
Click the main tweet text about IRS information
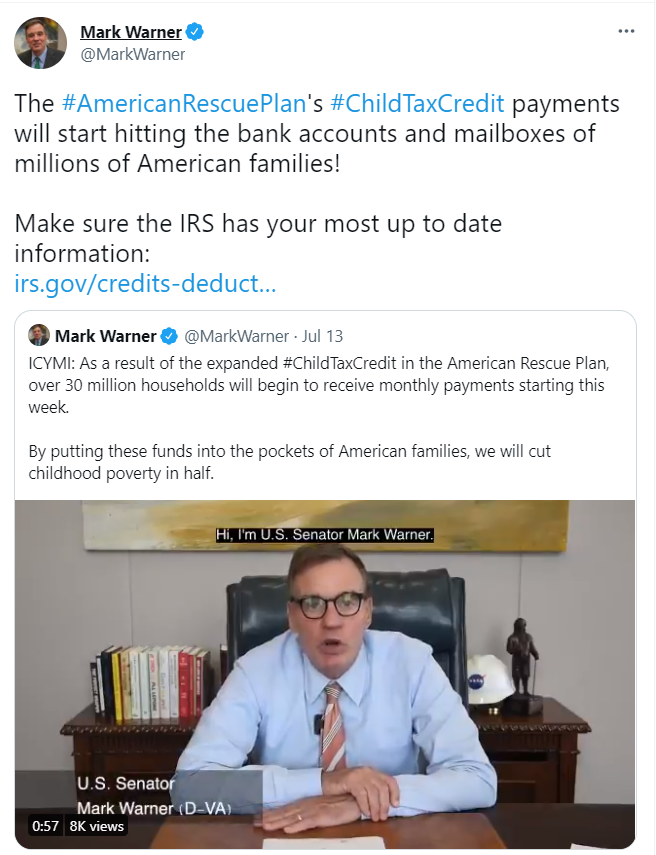tap(258, 238)
